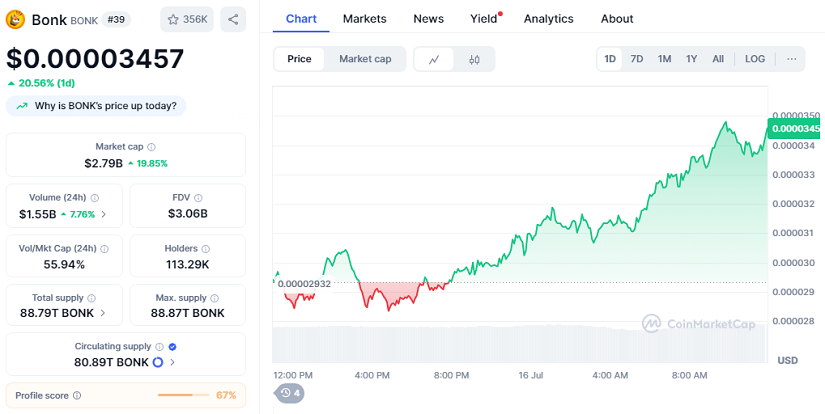Click the 88.87T BONK max supply value
The image size is (825, 414).
[x=187, y=313]
